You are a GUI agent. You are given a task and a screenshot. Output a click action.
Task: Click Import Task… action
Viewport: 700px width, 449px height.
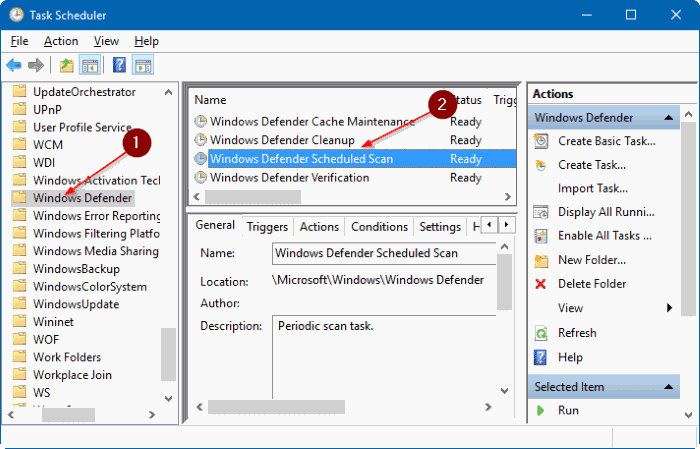click(592, 188)
